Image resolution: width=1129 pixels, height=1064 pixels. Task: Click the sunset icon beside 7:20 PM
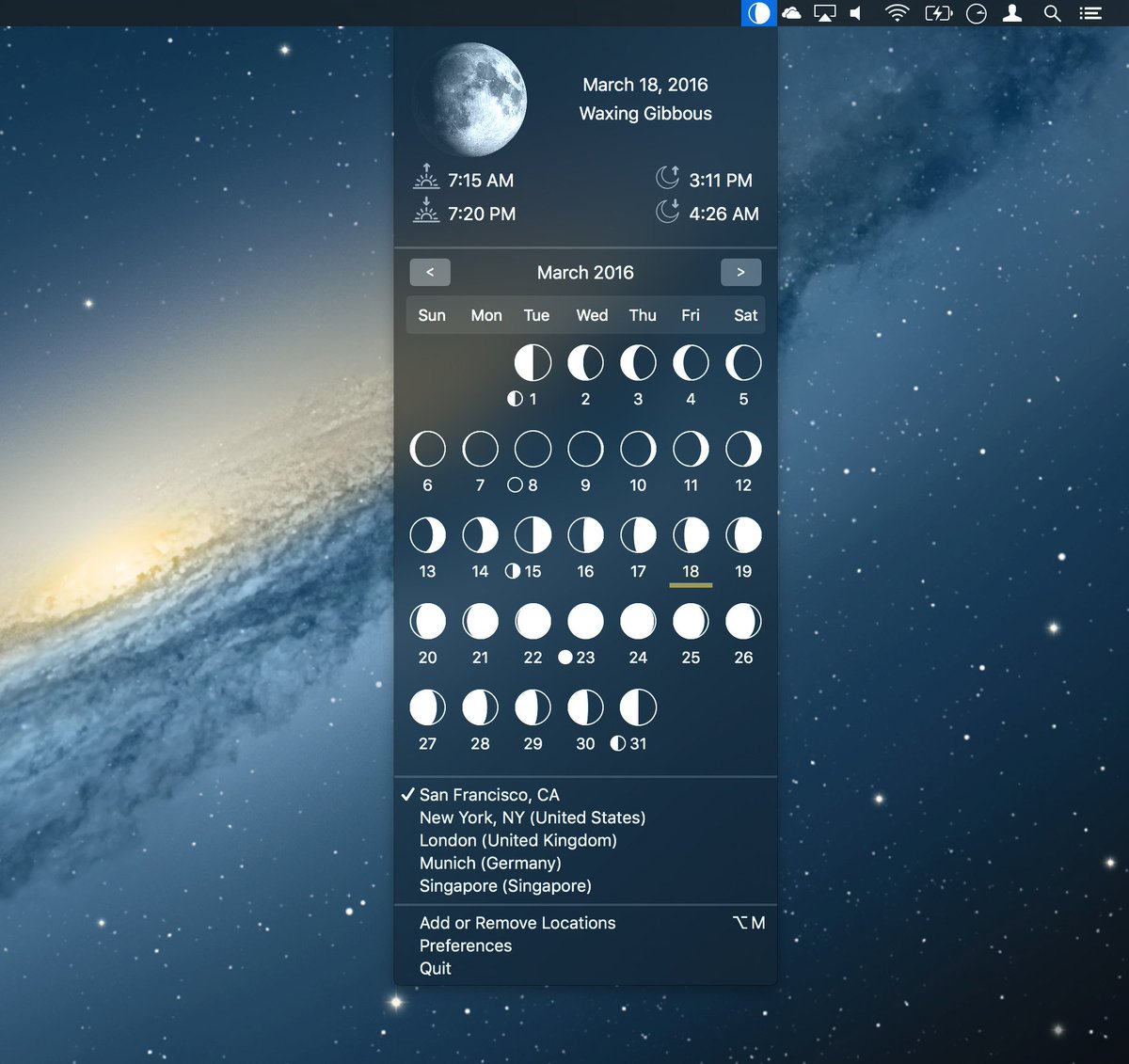425,211
